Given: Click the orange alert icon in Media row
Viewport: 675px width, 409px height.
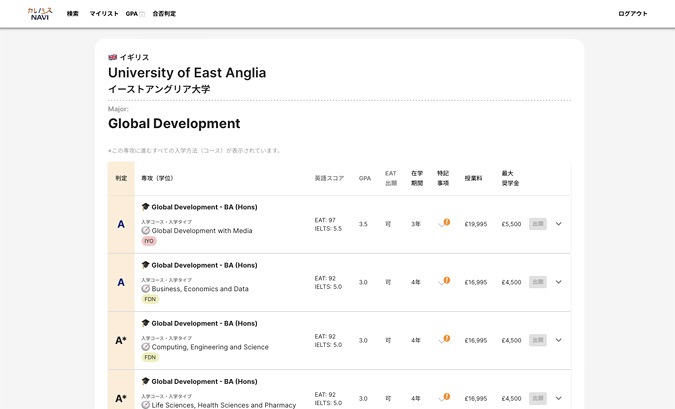Looking at the screenshot, I should [447, 222].
